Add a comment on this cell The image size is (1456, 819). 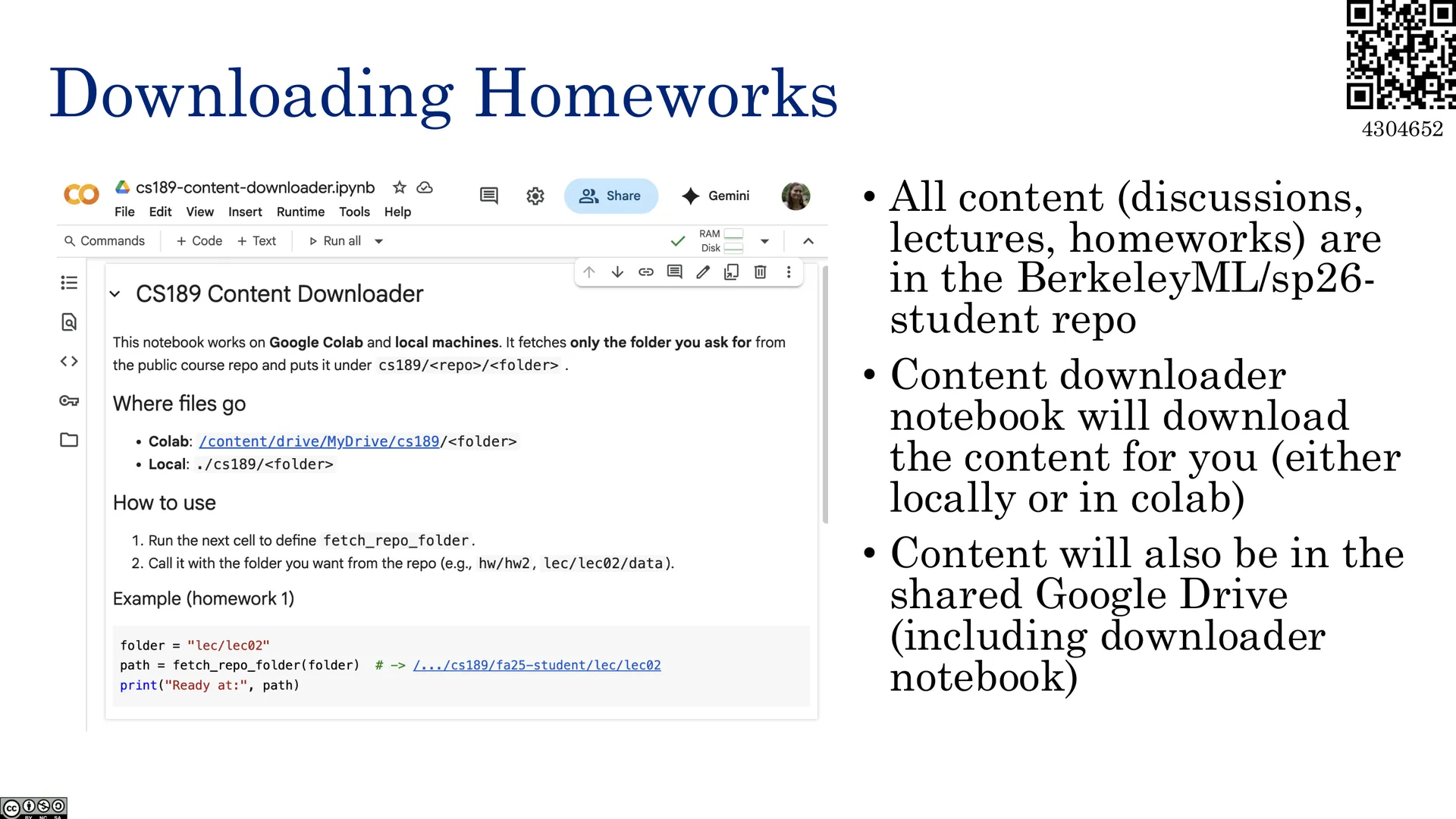pyautogui.click(x=674, y=271)
